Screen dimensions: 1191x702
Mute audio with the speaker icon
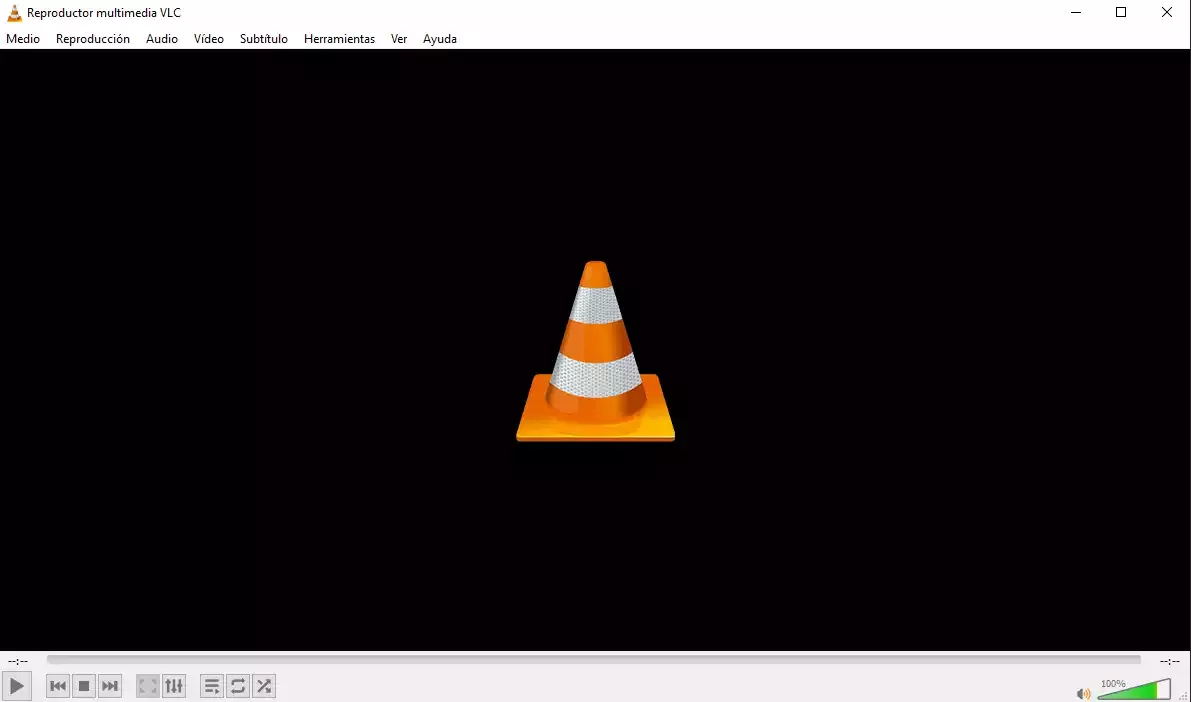(1083, 693)
